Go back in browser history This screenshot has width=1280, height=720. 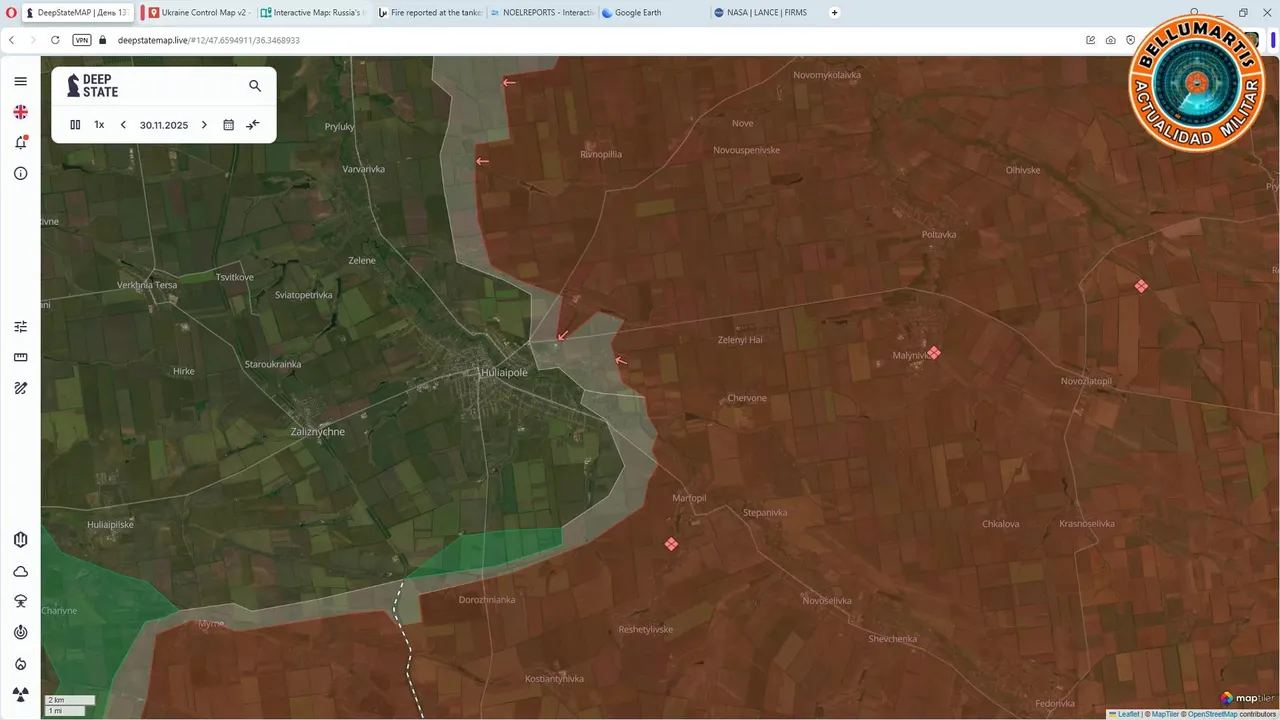(x=11, y=40)
